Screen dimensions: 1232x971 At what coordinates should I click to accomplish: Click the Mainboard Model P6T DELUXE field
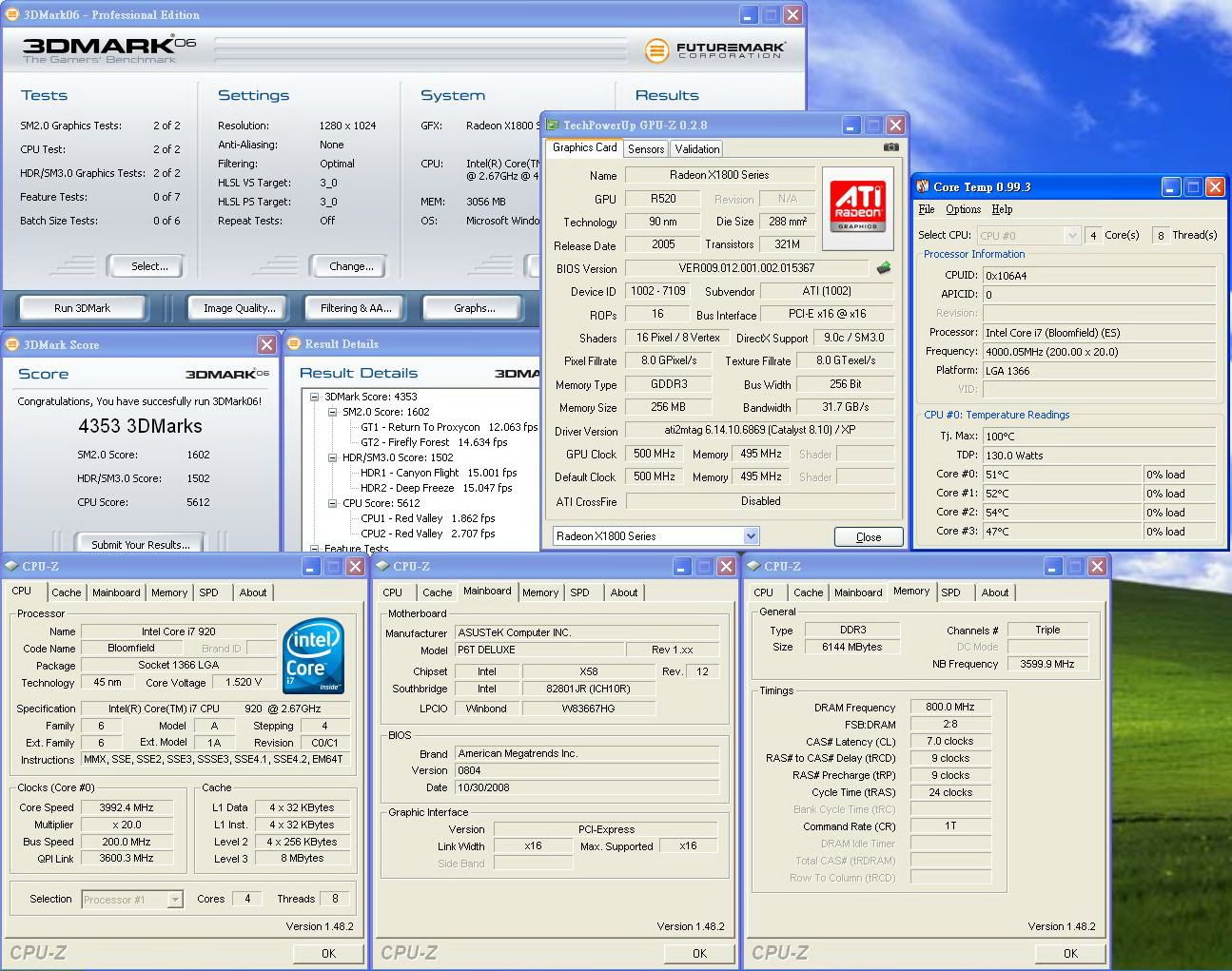click(538, 650)
